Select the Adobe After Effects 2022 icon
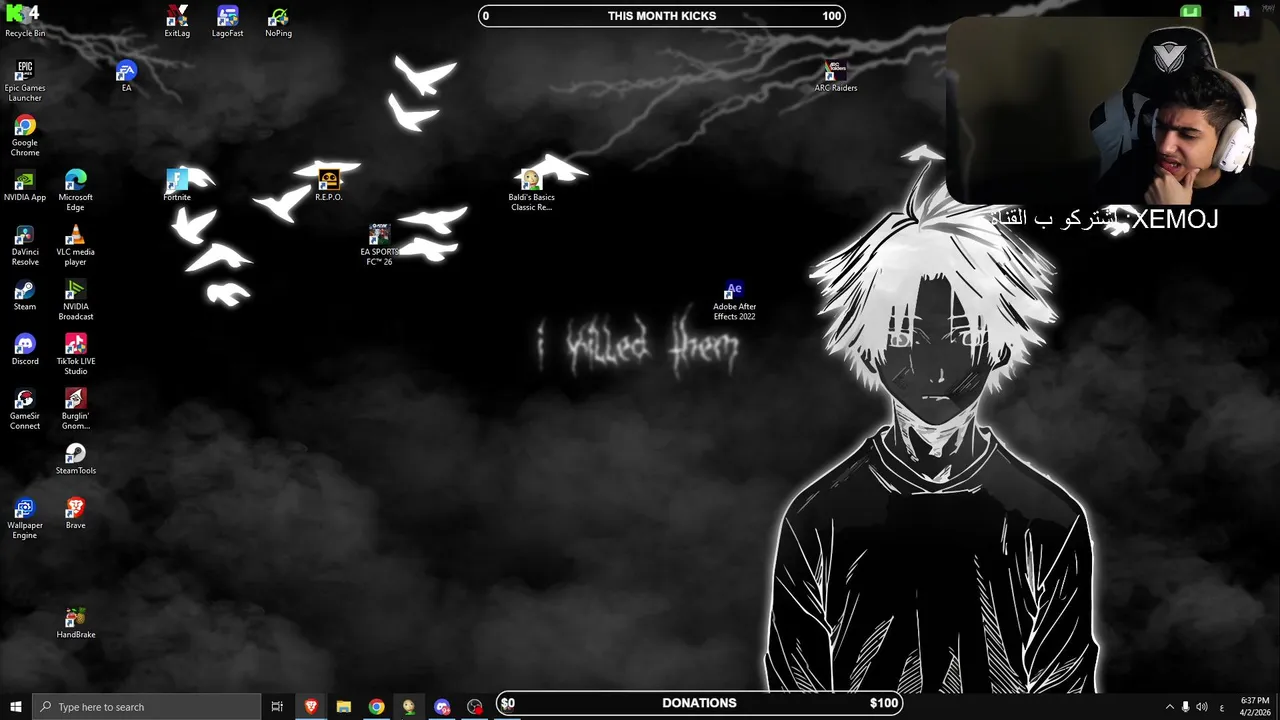1280x720 pixels. pos(734,300)
